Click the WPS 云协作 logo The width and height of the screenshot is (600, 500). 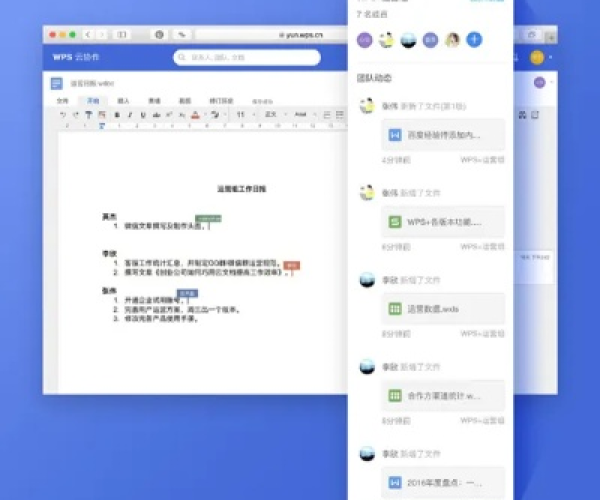[x=76, y=57]
